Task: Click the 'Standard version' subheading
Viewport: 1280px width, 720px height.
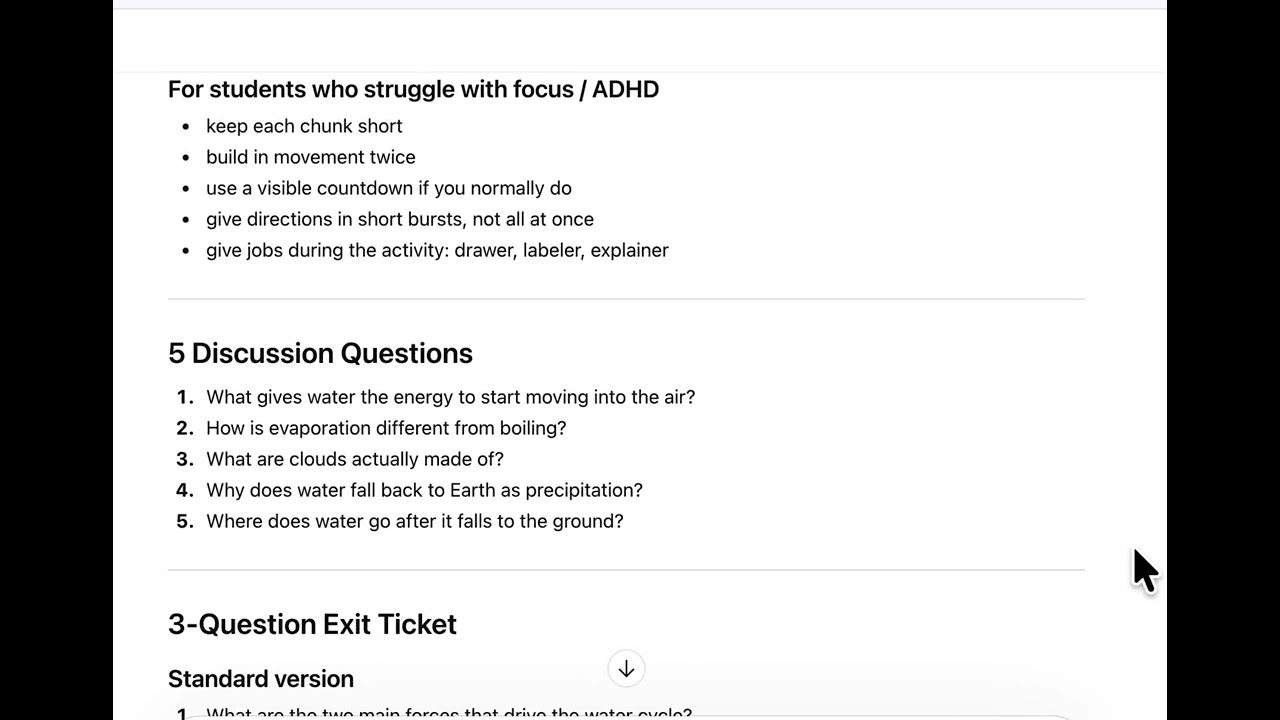Action: tap(261, 678)
